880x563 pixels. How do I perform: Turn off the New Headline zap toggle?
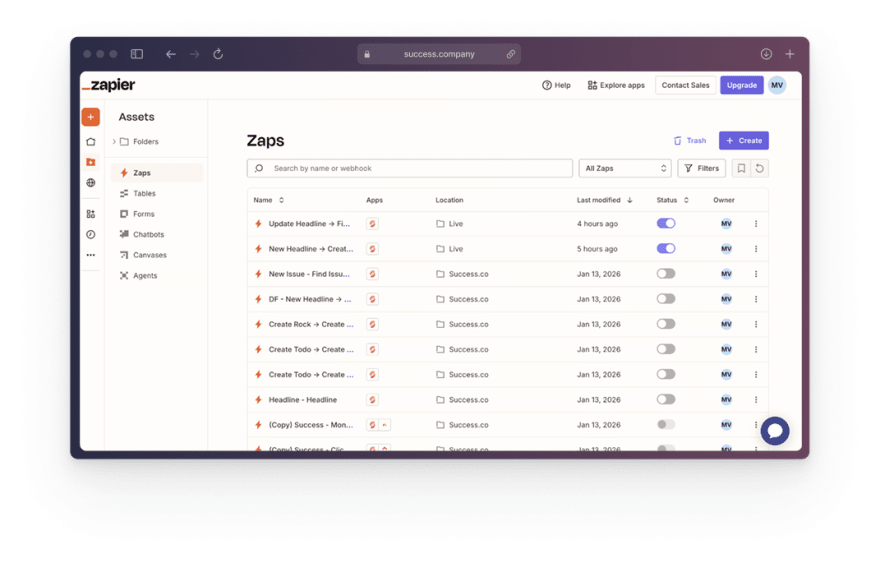click(666, 249)
